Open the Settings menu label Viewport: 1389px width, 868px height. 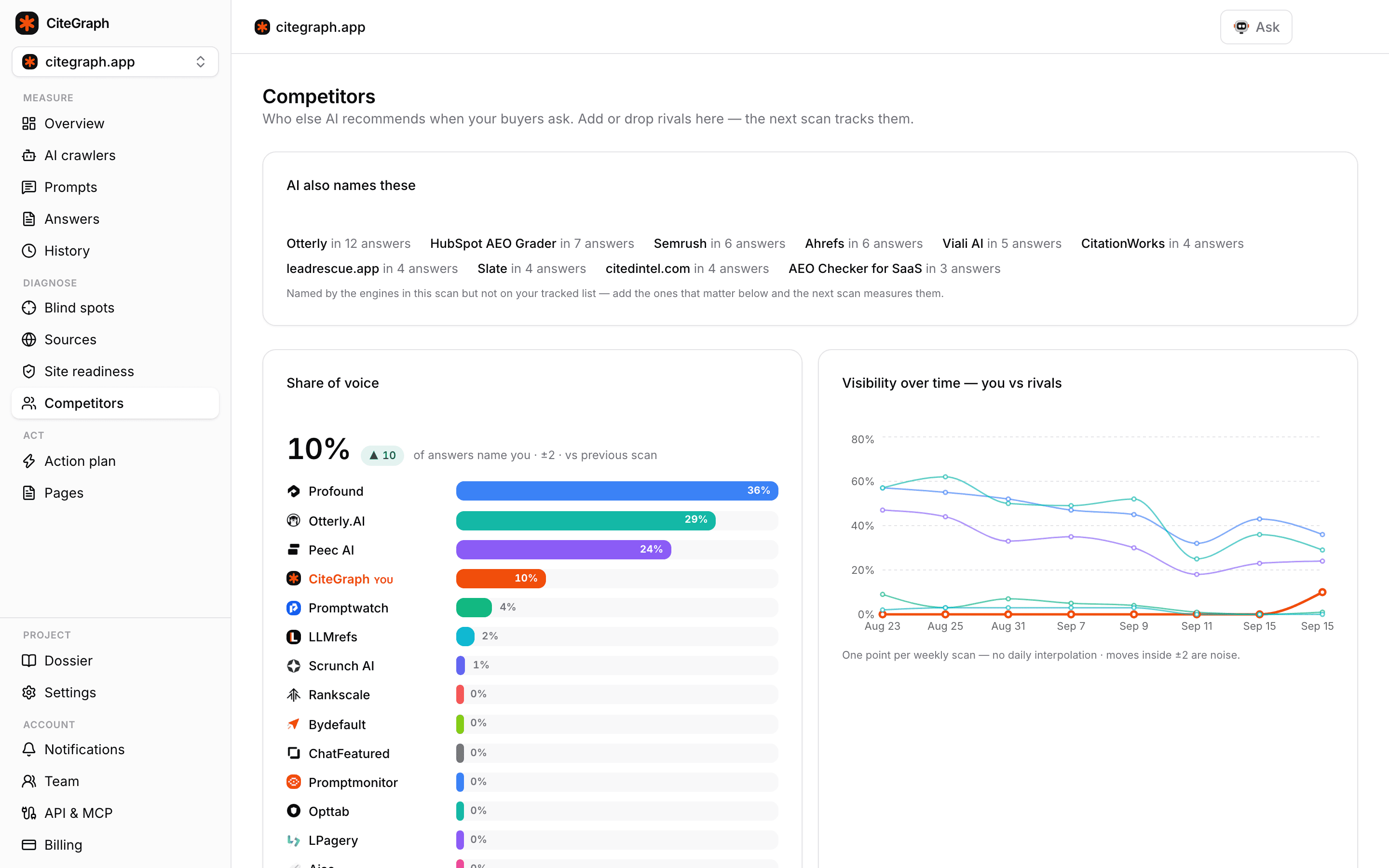point(70,692)
